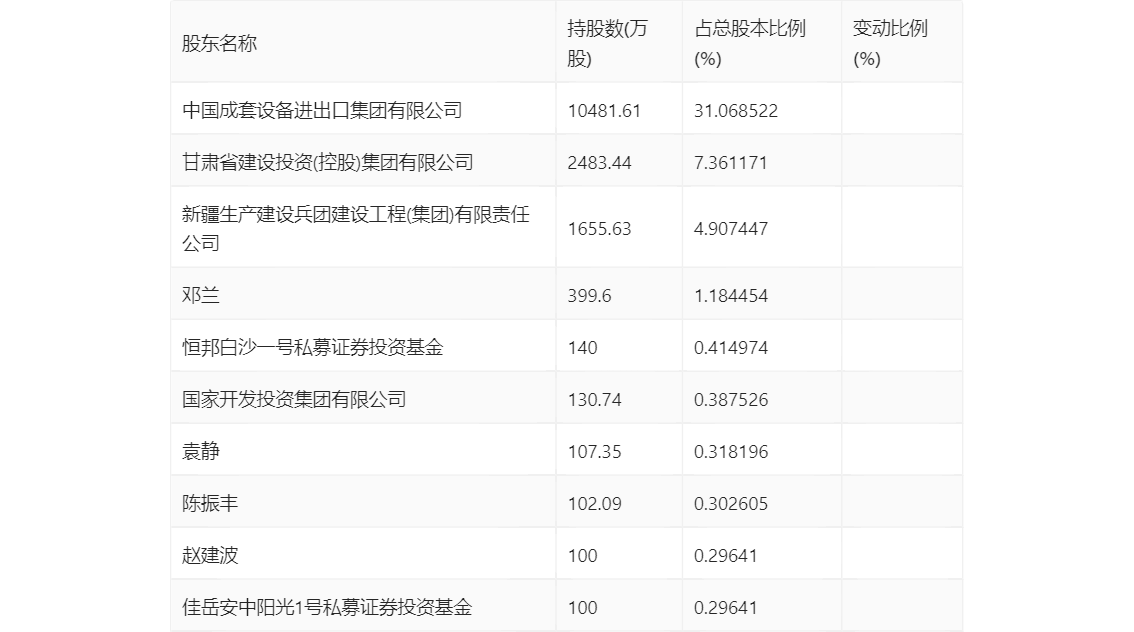Select 100 shares in 赵建波 row
This screenshot has height=632, width=1134.
point(582,556)
